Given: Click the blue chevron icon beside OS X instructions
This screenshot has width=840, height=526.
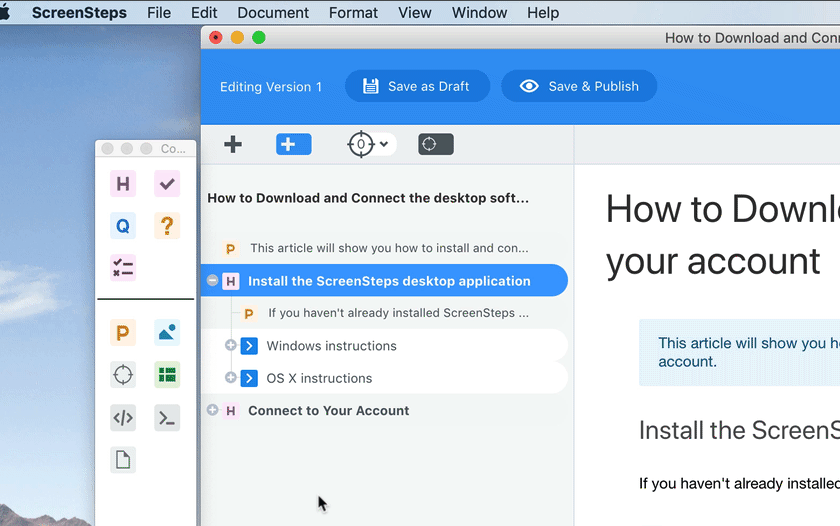Looking at the screenshot, I should 249,378.
